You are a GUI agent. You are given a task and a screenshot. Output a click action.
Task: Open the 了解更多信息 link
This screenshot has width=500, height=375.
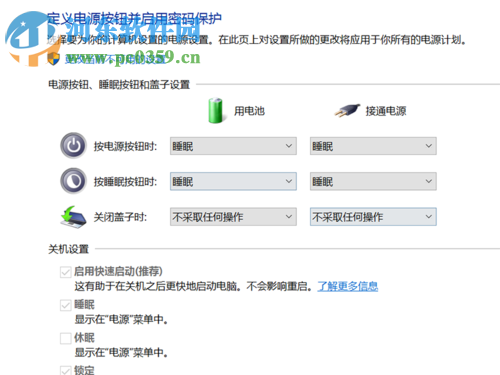pyautogui.click(x=348, y=286)
